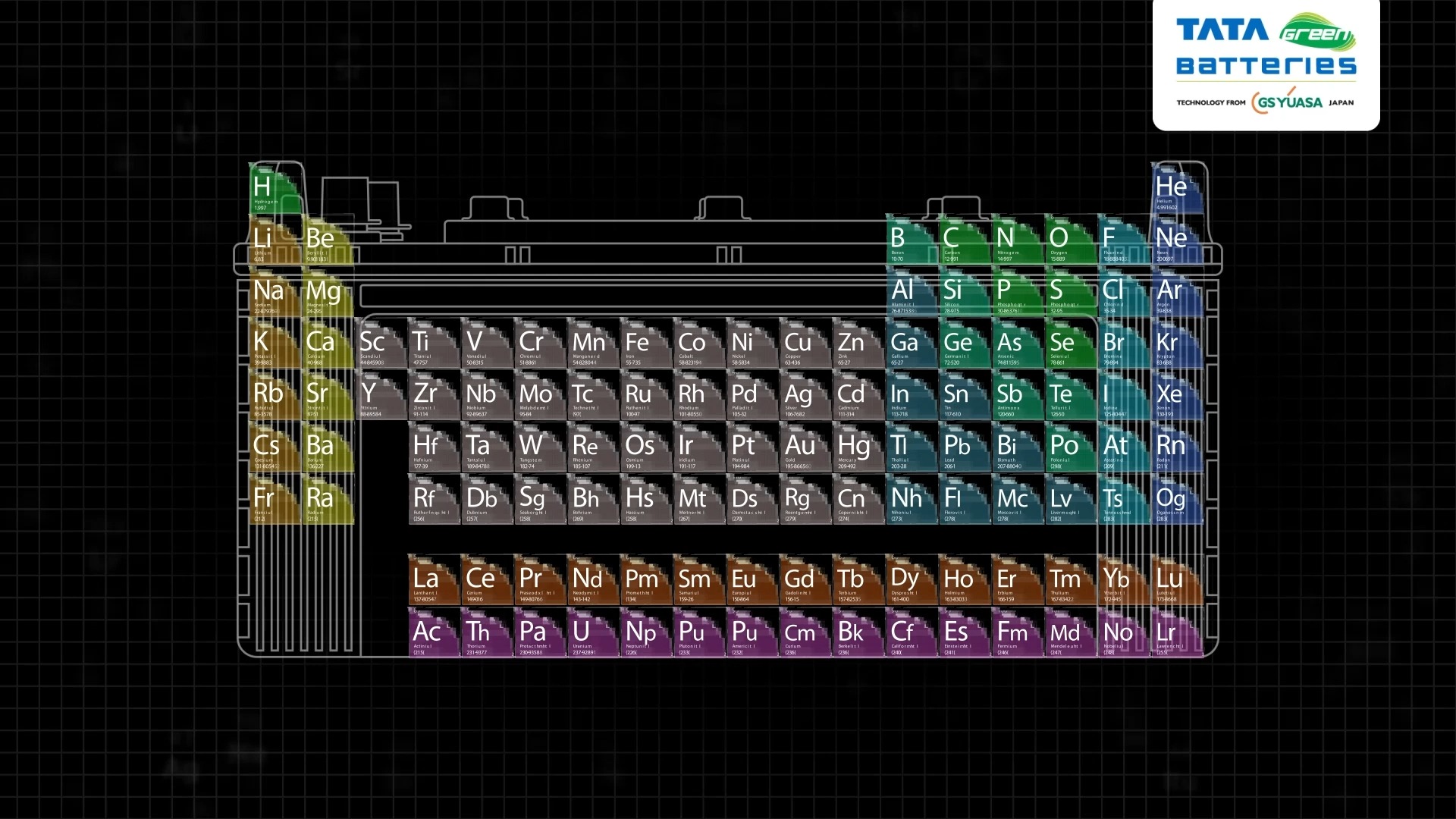Click the Neon (Ne) tile
Image resolution: width=1456 pixels, height=819 pixels.
[1177, 240]
